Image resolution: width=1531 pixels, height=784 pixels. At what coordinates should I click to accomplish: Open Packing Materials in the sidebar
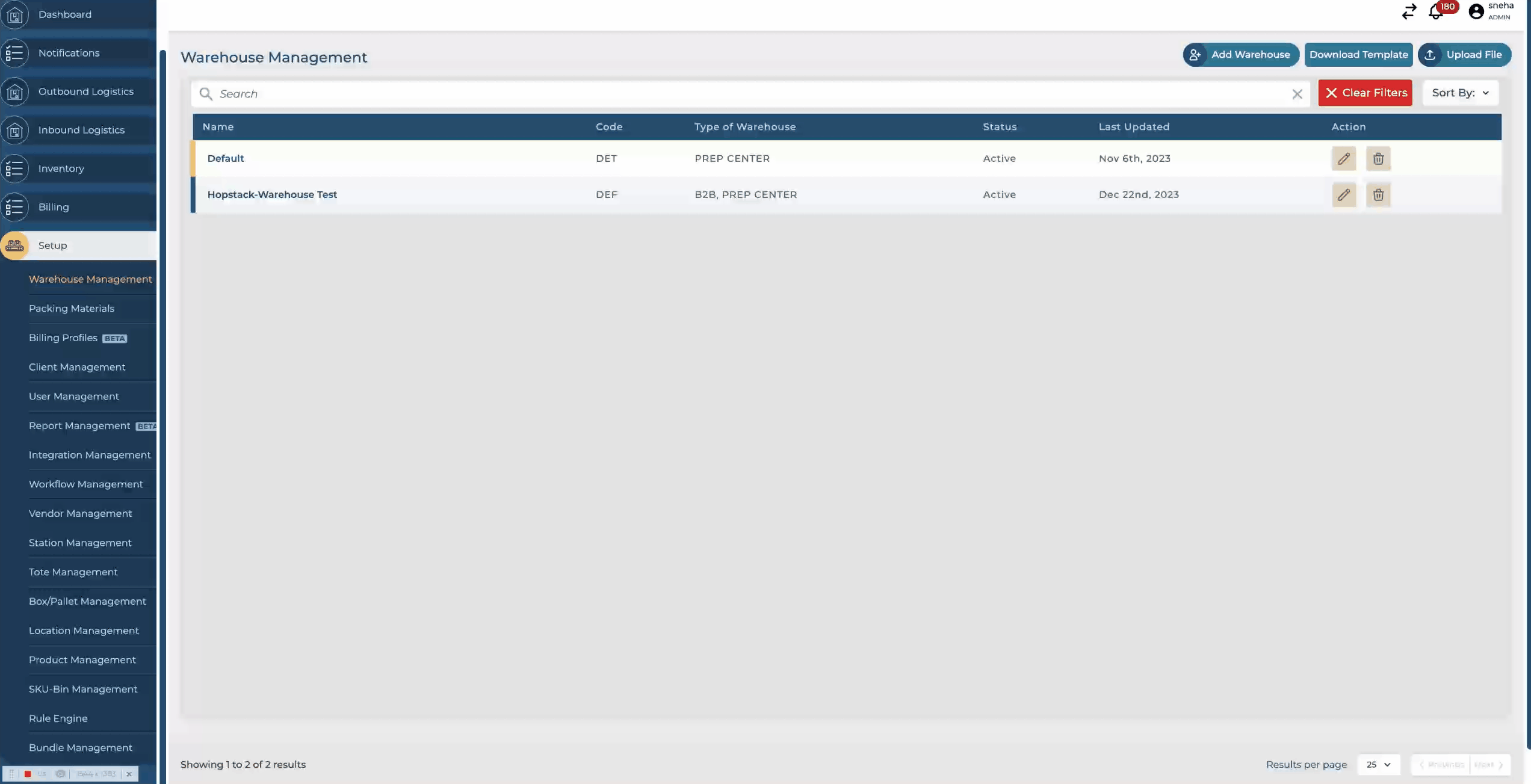(x=72, y=308)
